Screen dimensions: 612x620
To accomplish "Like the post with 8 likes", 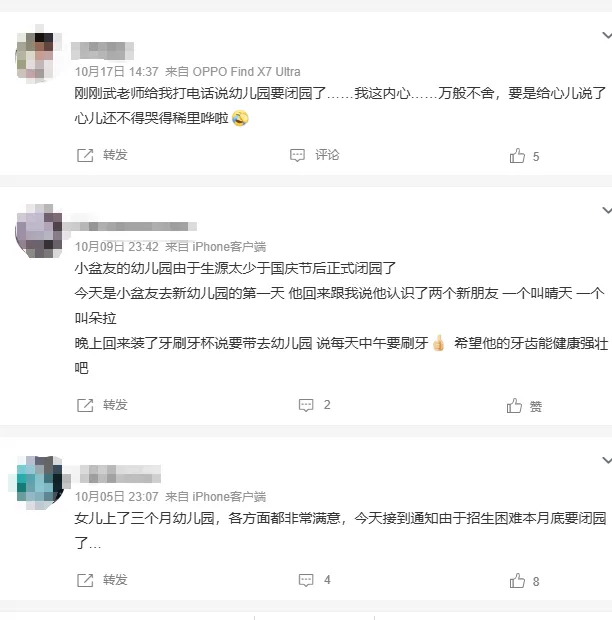I will coord(517,580).
